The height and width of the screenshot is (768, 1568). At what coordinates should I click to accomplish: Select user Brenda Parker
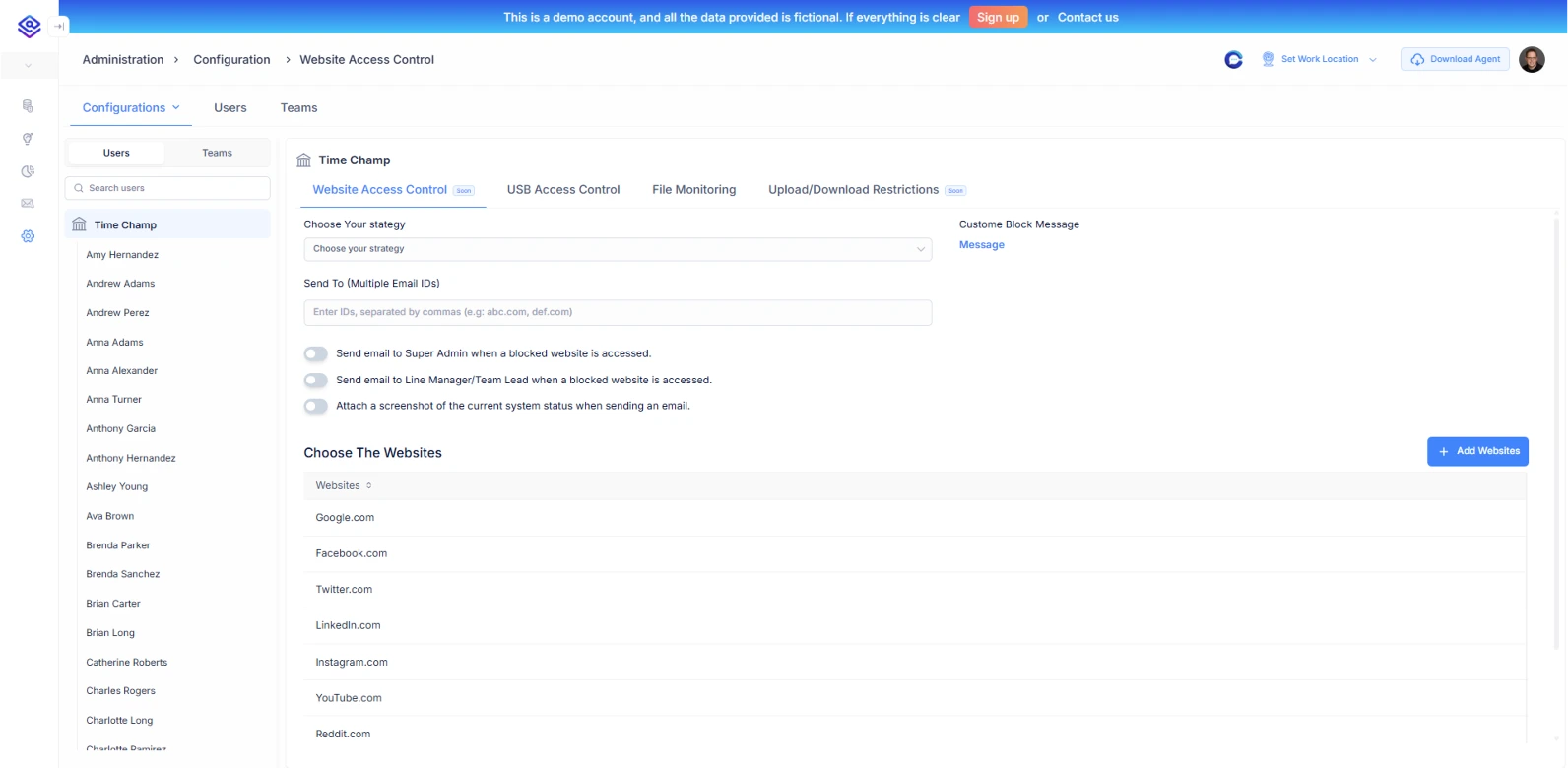click(x=118, y=545)
